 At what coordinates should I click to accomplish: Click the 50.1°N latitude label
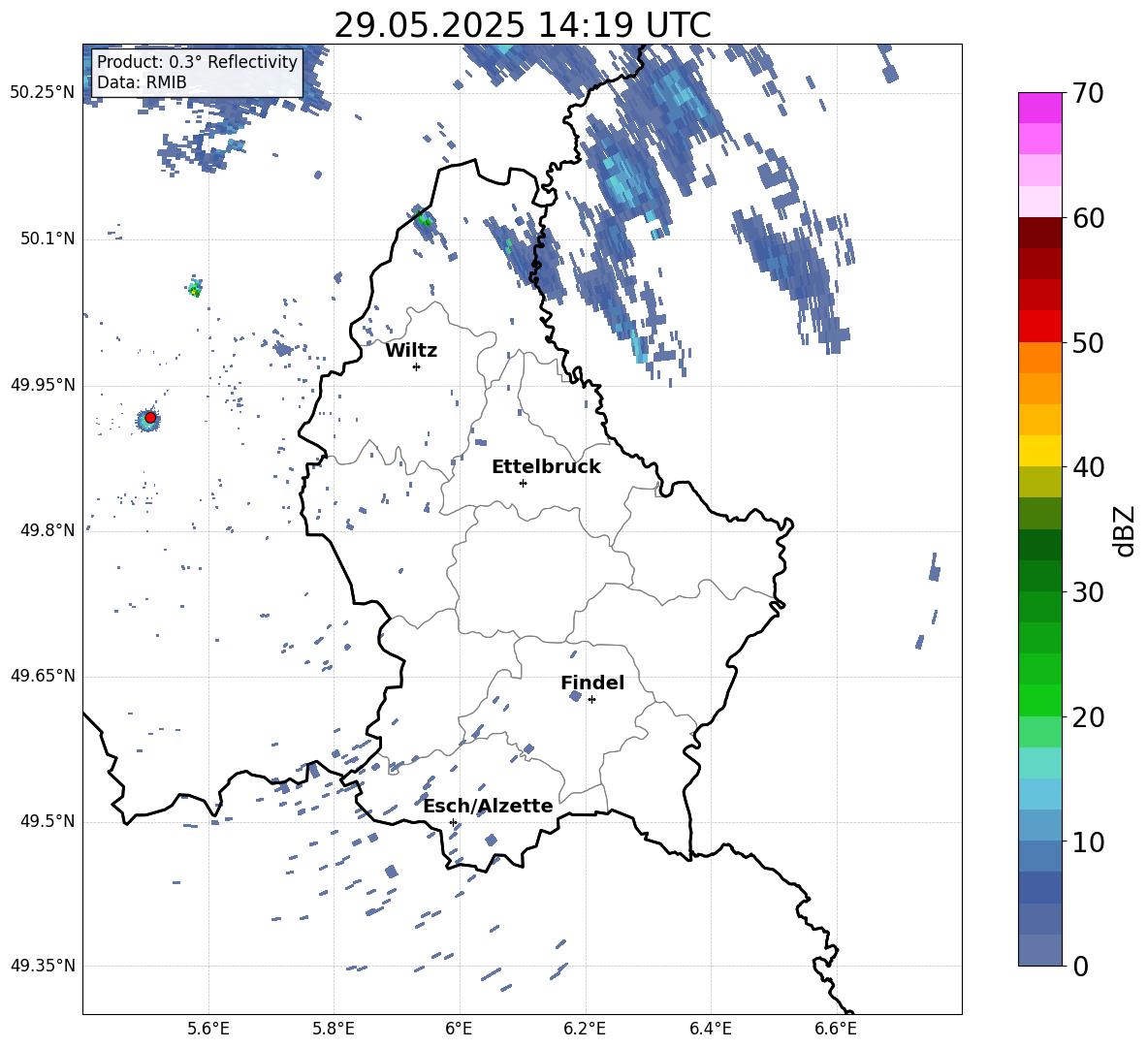pyautogui.click(x=47, y=239)
